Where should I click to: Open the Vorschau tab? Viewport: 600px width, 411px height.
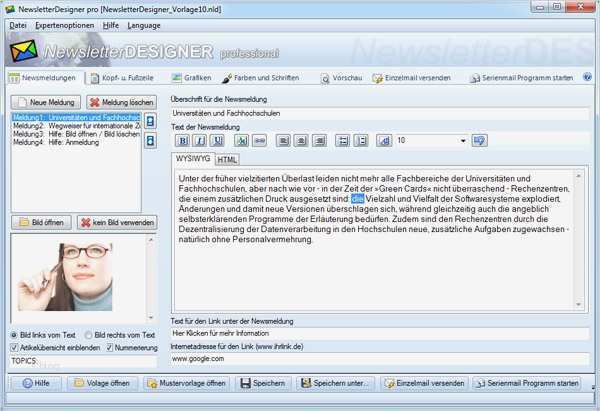[x=341, y=78]
